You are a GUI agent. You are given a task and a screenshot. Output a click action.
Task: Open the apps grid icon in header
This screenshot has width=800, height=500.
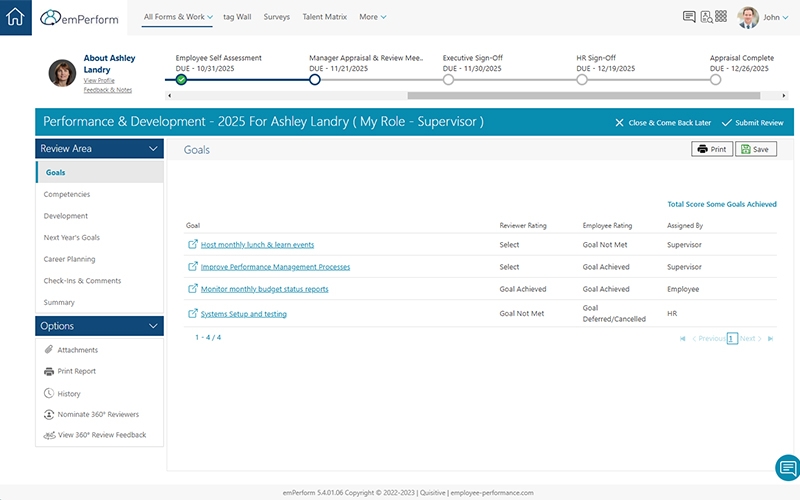pos(722,17)
